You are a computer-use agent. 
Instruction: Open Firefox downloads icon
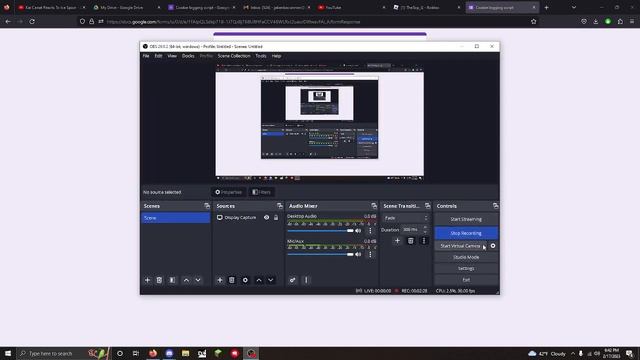point(596,22)
